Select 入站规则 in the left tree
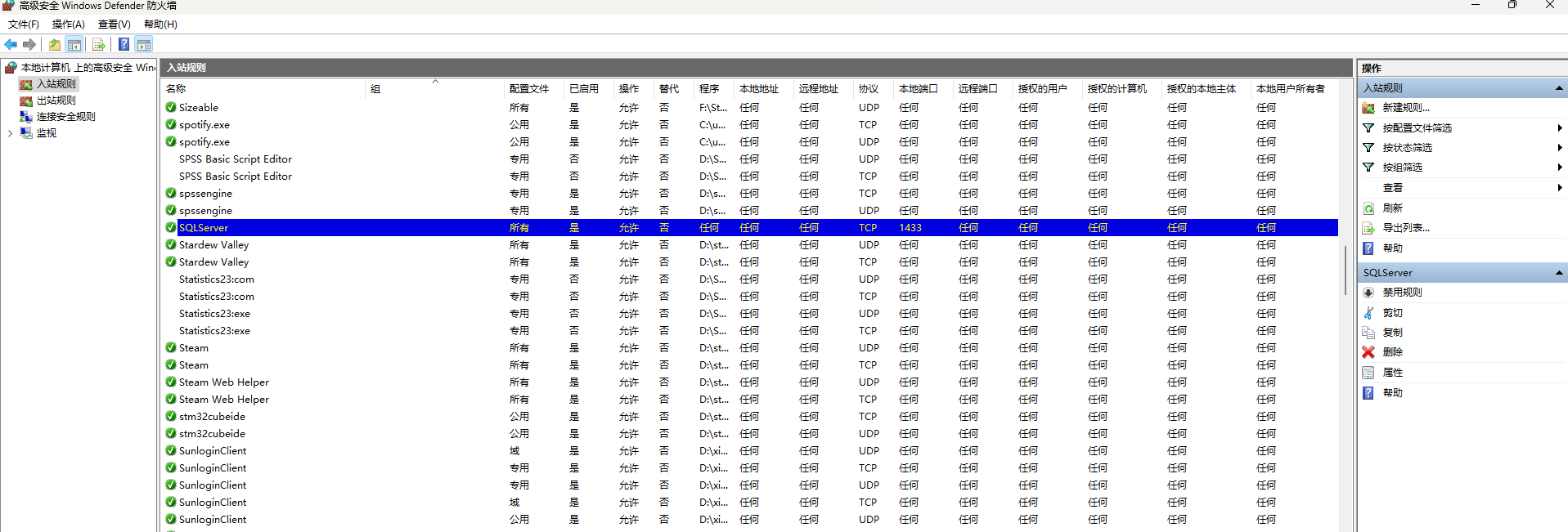This screenshot has width=1568, height=532. point(56,84)
